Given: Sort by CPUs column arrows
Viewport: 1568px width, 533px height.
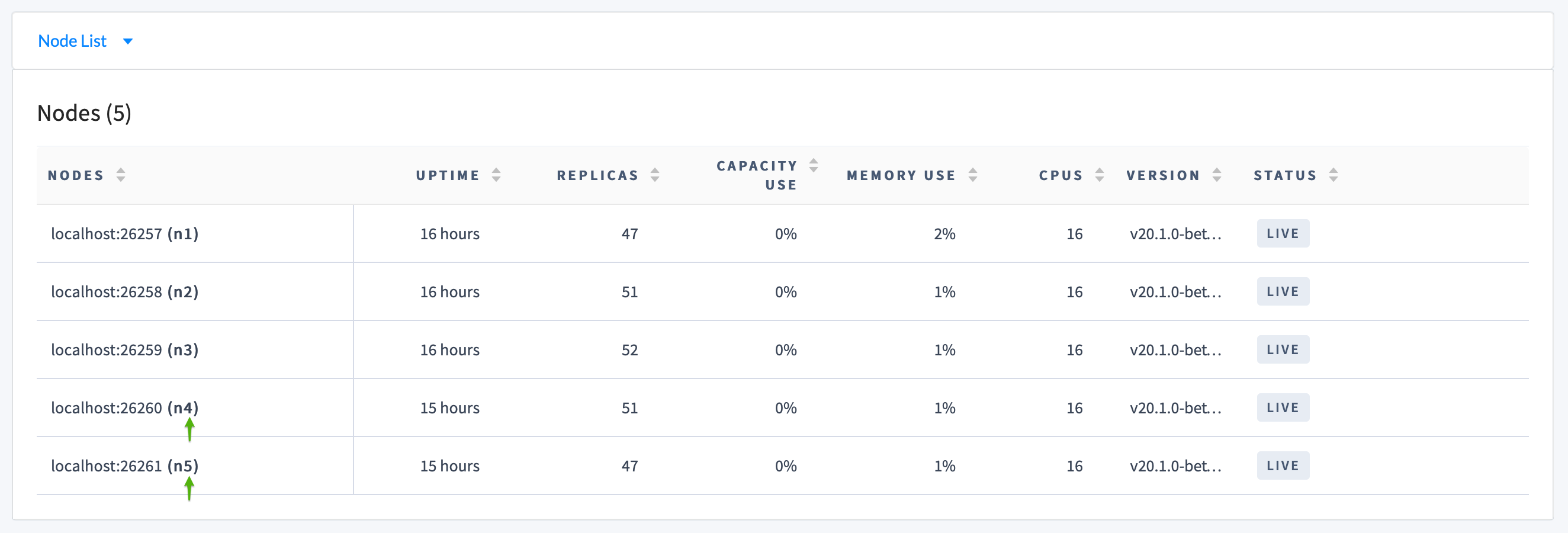Looking at the screenshot, I should 1099,175.
